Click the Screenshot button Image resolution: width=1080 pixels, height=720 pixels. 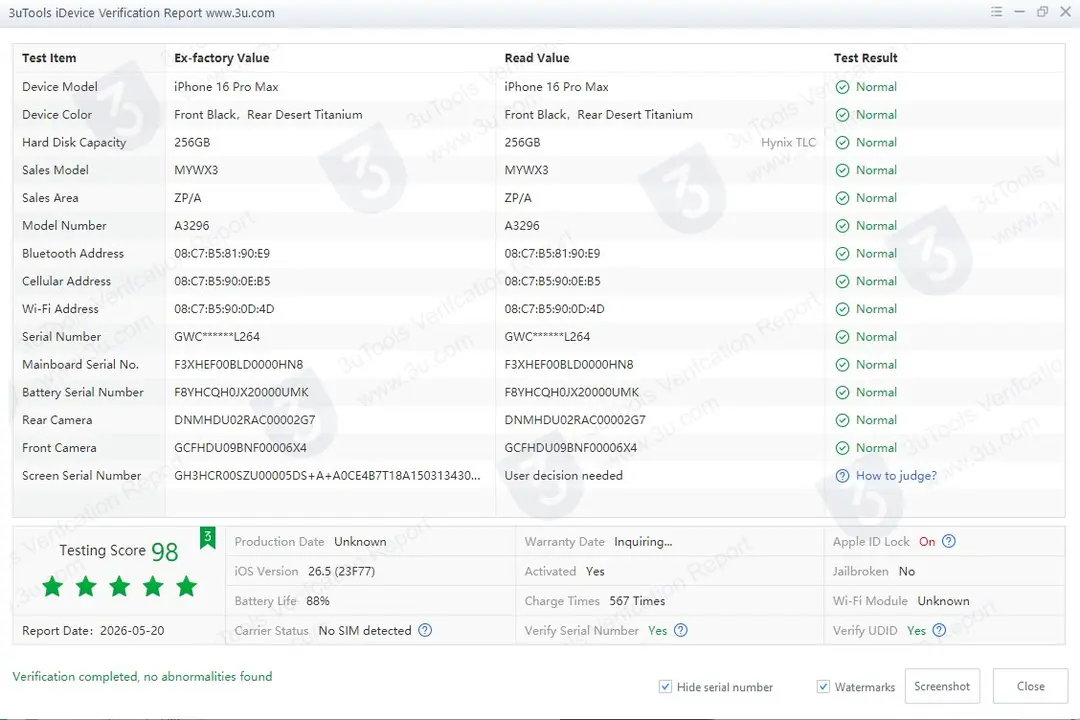coord(942,686)
